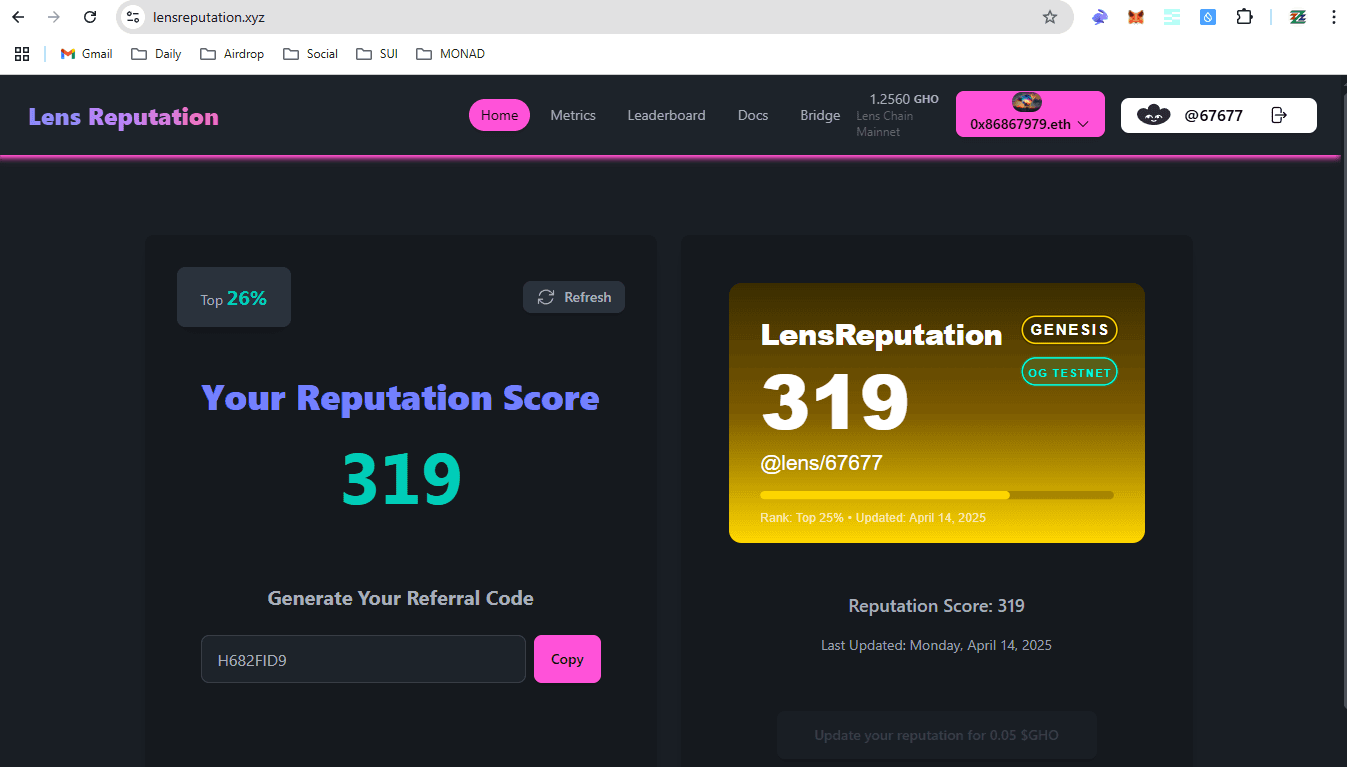Open Chrome three-dot menu
Screen dimensions: 1347x767
pyautogui.click(x=1333, y=17)
